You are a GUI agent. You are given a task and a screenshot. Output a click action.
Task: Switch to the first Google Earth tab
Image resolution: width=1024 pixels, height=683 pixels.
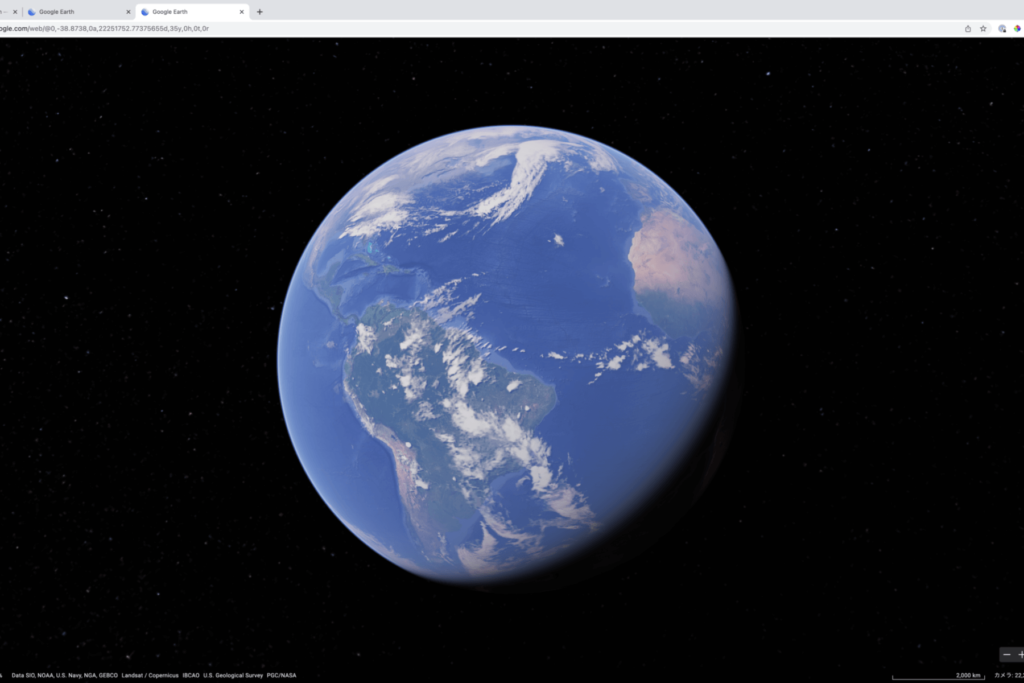coord(70,12)
